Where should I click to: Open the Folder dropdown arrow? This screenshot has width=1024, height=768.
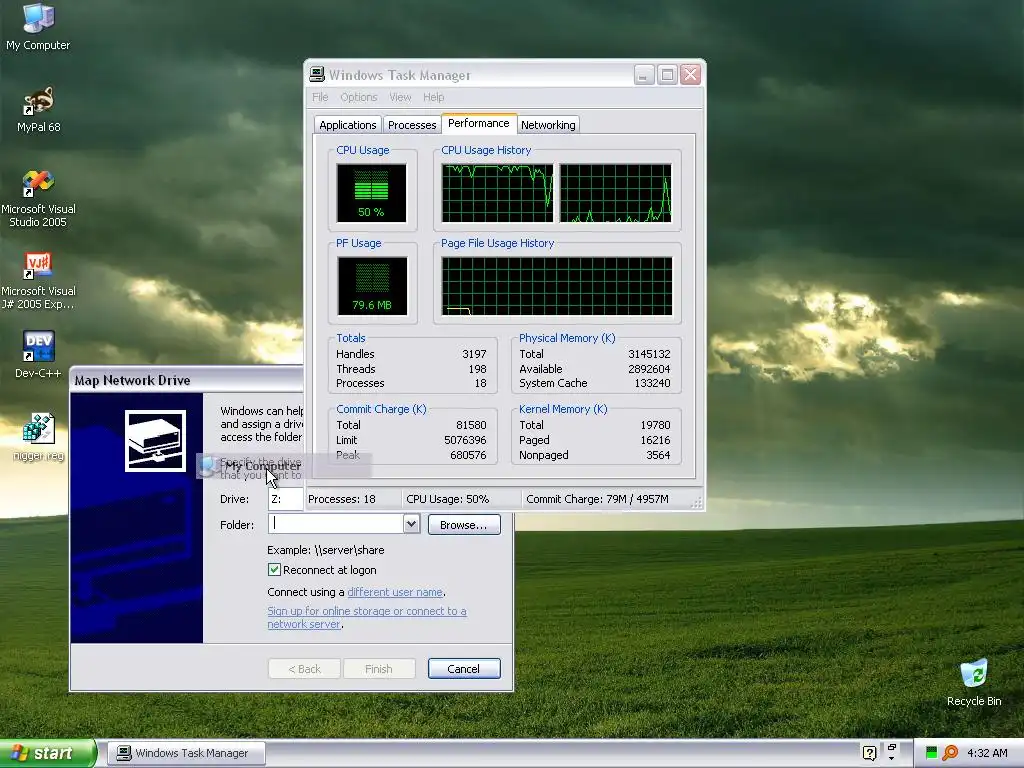click(x=411, y=524)
